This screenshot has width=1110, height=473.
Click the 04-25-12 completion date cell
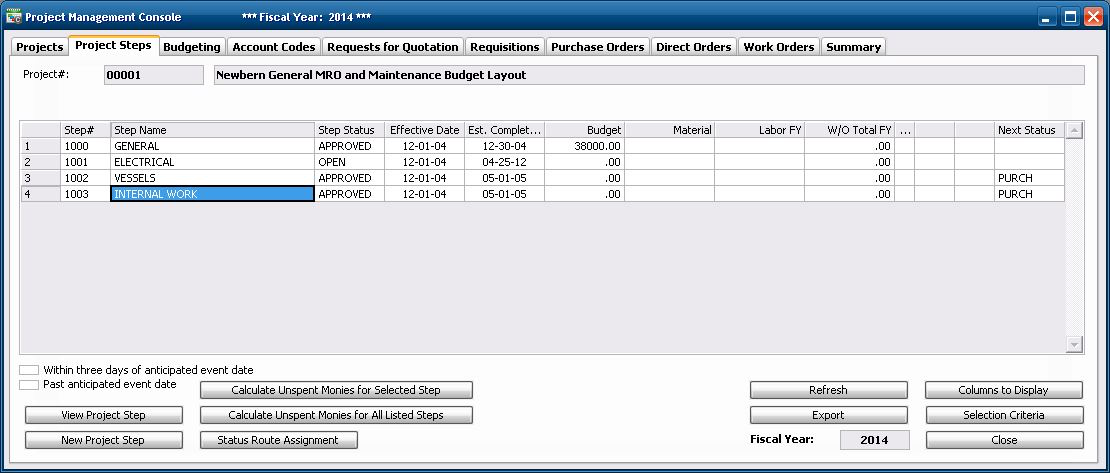(x=505, y=162)
